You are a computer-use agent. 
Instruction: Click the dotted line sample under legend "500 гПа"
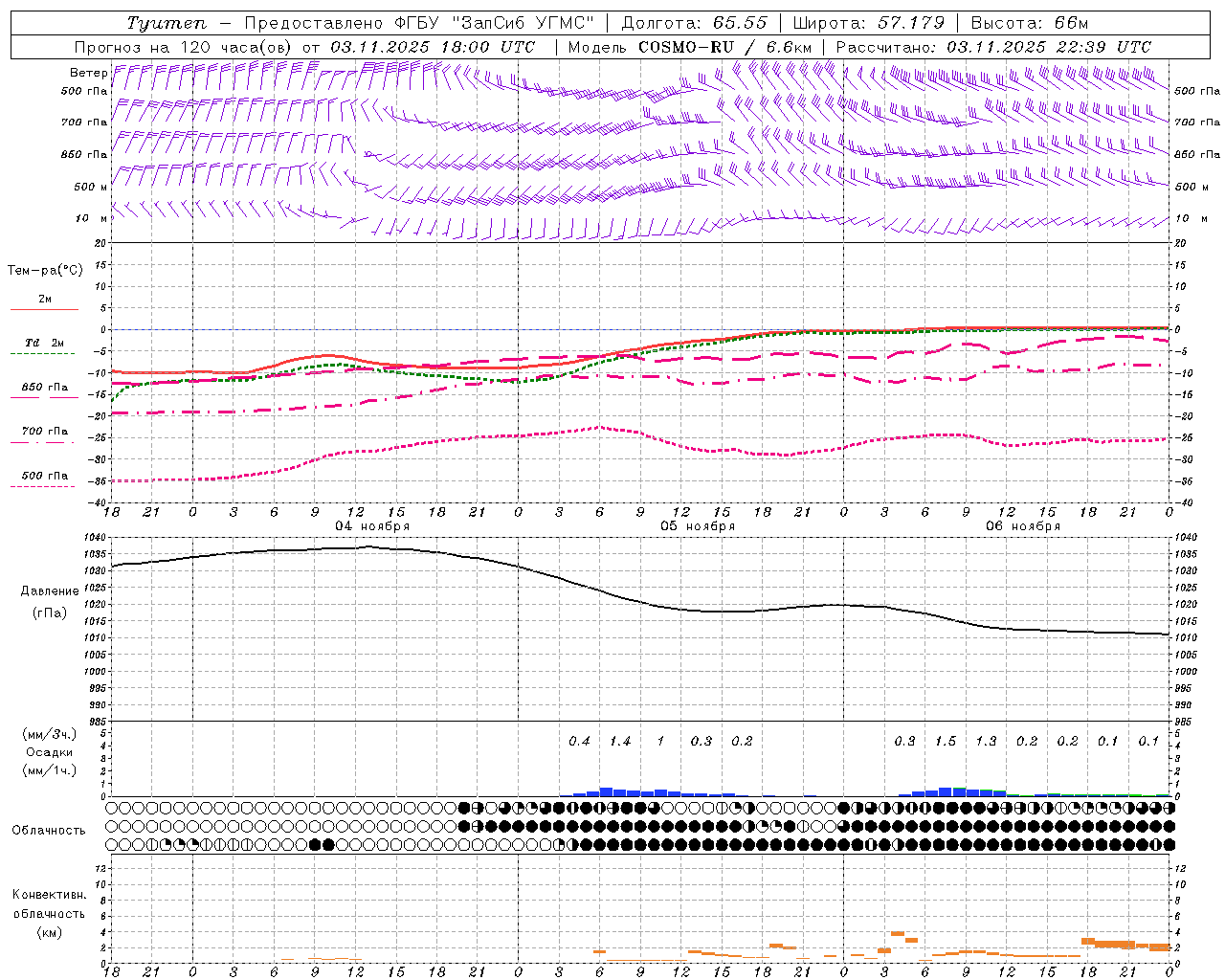click(42, 486)
